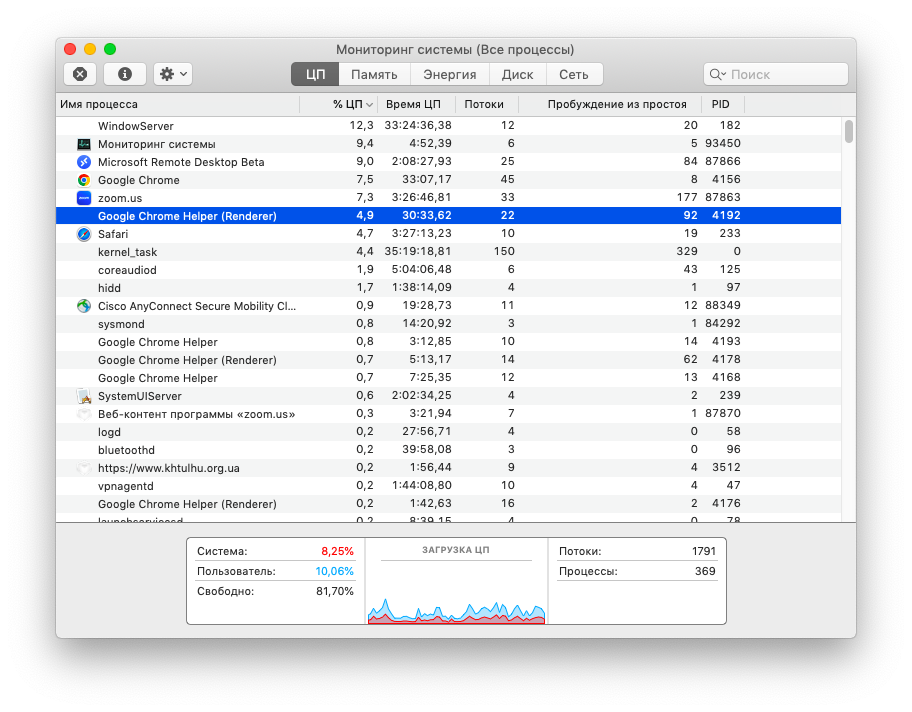Click the green full-screen window button
912x712 pixels.
point(110,49)
